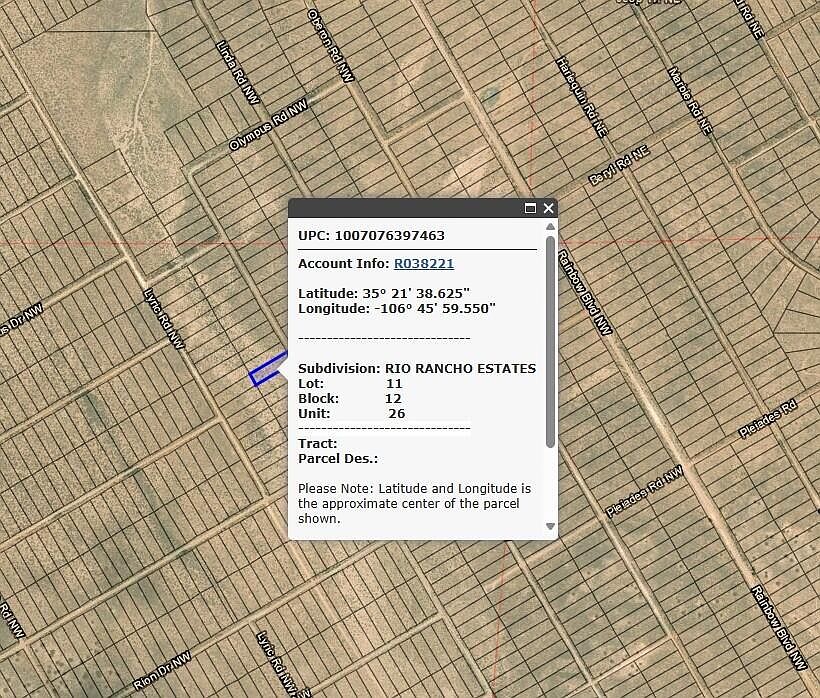The height and width of the screenshot is (698, 820).
Task: Click the Rion Dr NW map label
Action: [162, 671]
